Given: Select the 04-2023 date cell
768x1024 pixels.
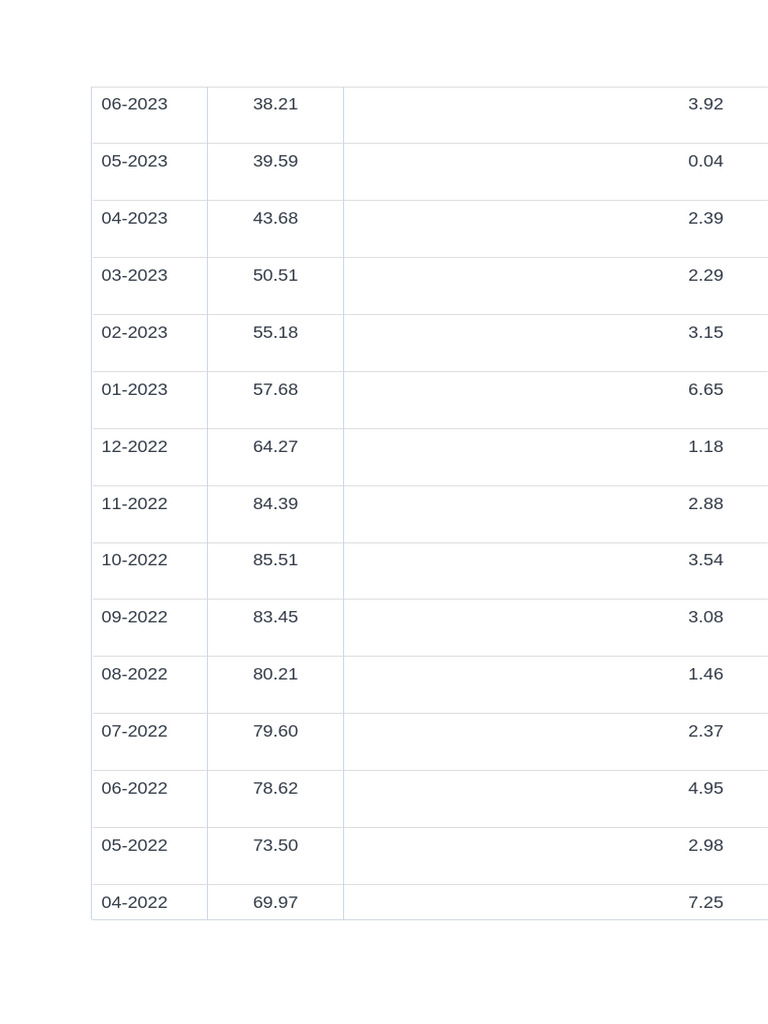Looking at the screenshot, I should click(x=135, y=218).
